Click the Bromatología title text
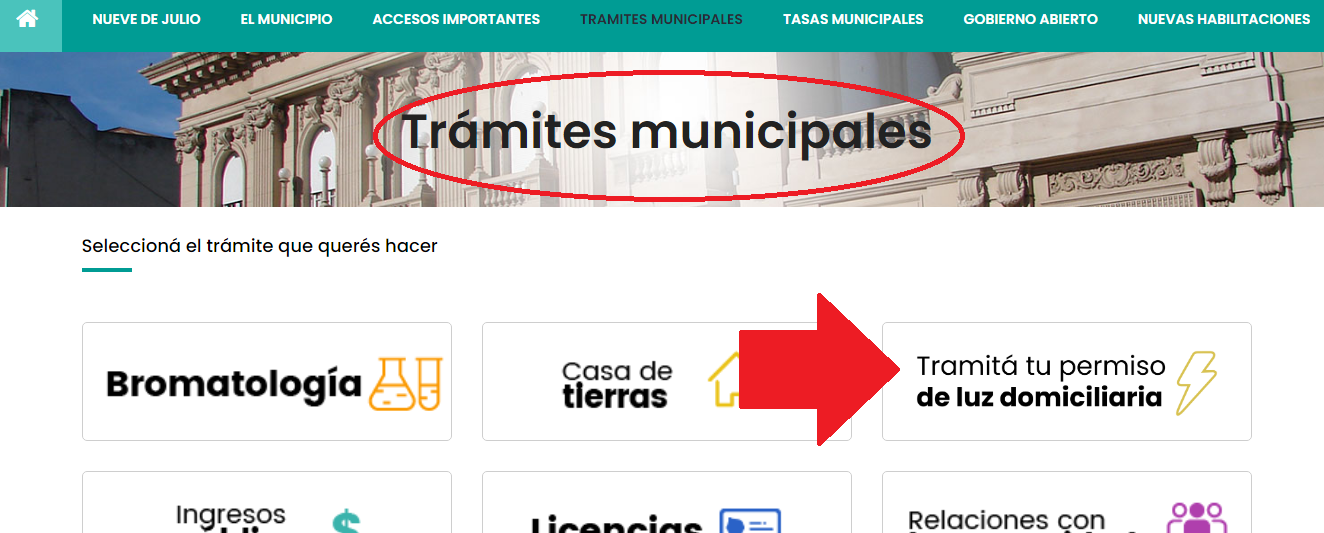Screen dimensions: 1324x533 coord(233,384)
